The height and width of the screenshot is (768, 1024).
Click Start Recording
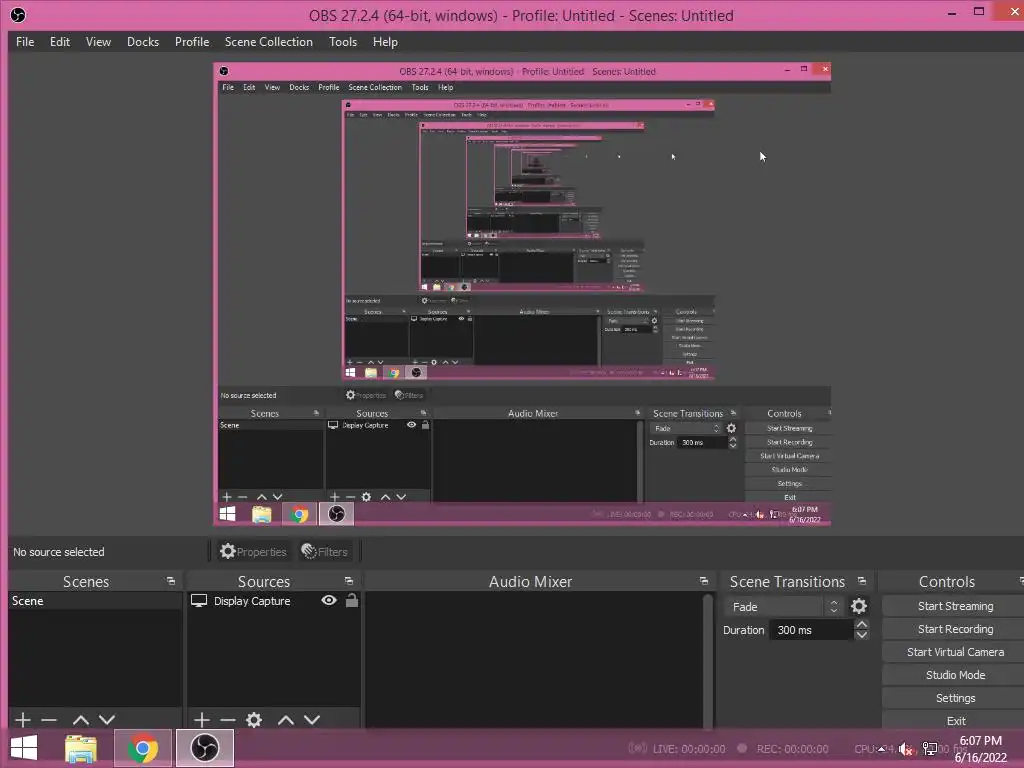pyautogui.click(x=955, y=629)
